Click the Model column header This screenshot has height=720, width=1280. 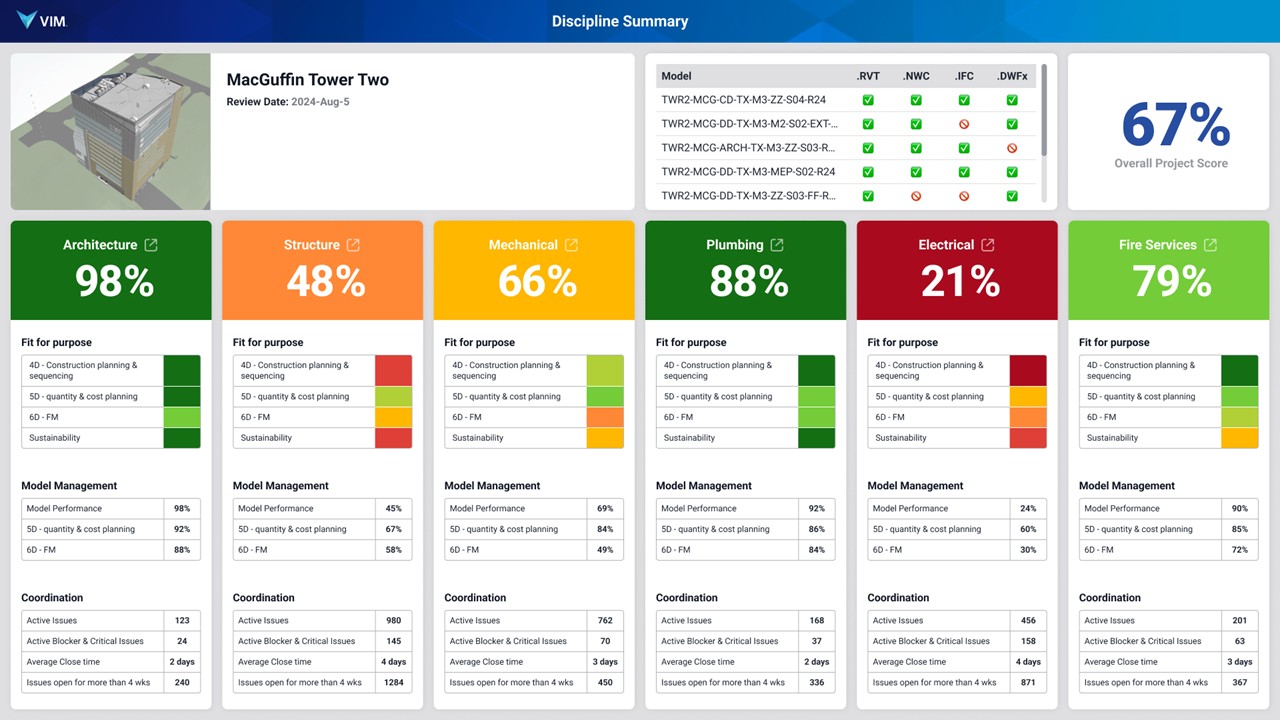click(x=677, y=76)
